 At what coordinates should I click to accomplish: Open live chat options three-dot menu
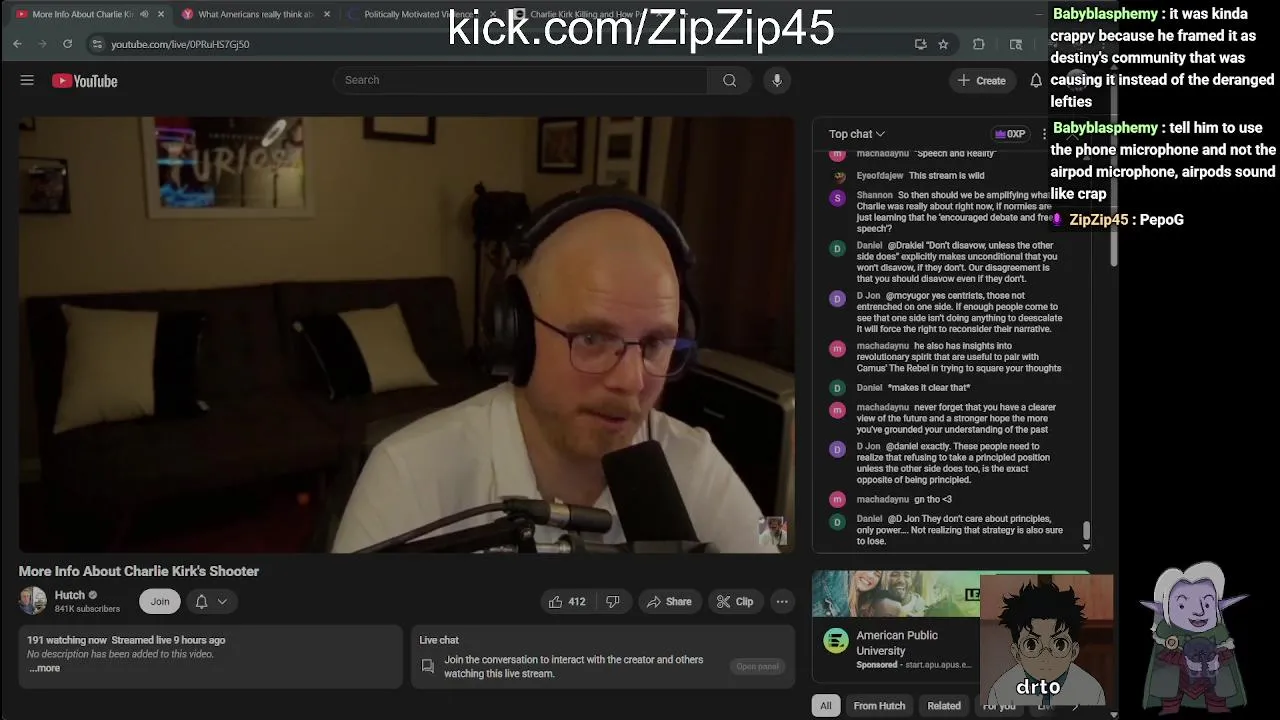(1044, 133)
